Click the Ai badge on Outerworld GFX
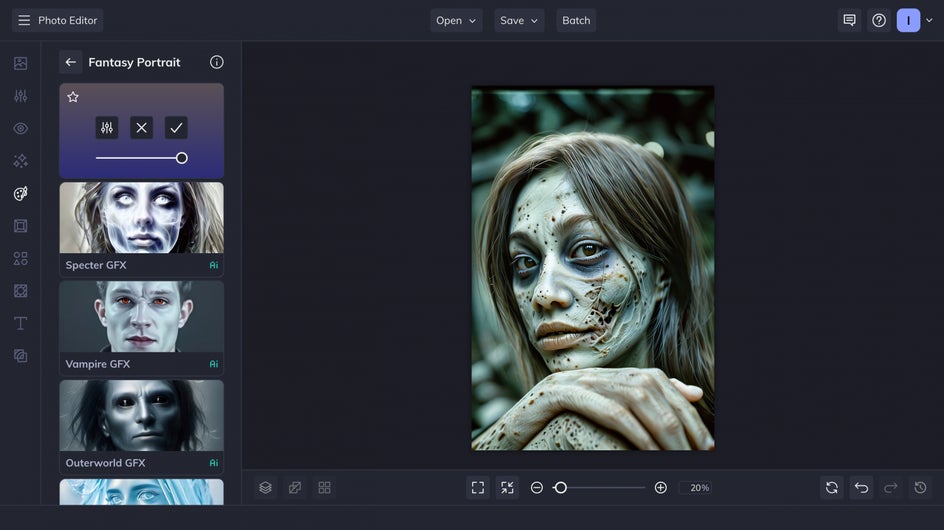Image resolution: width=944 pixels, height=530 pixels. click(x=214, y=463)
